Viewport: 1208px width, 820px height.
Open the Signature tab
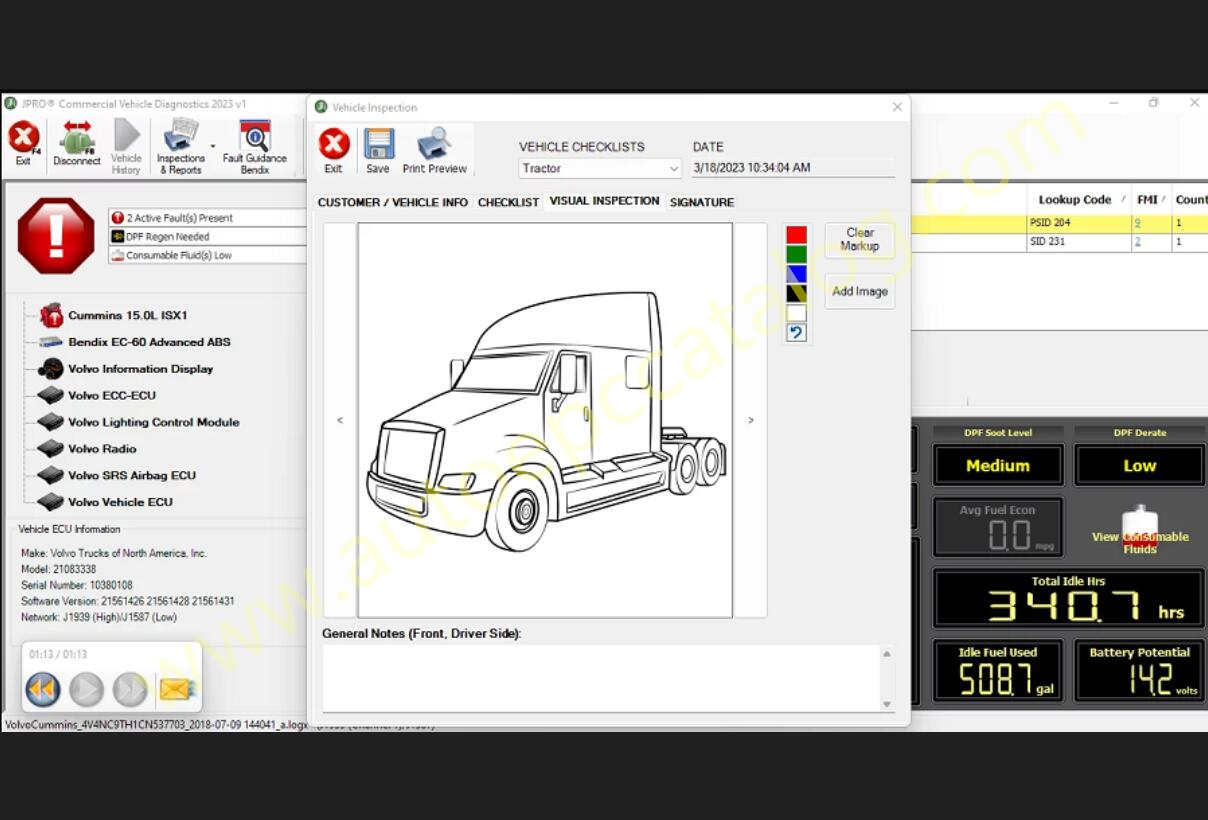(702, 202)
